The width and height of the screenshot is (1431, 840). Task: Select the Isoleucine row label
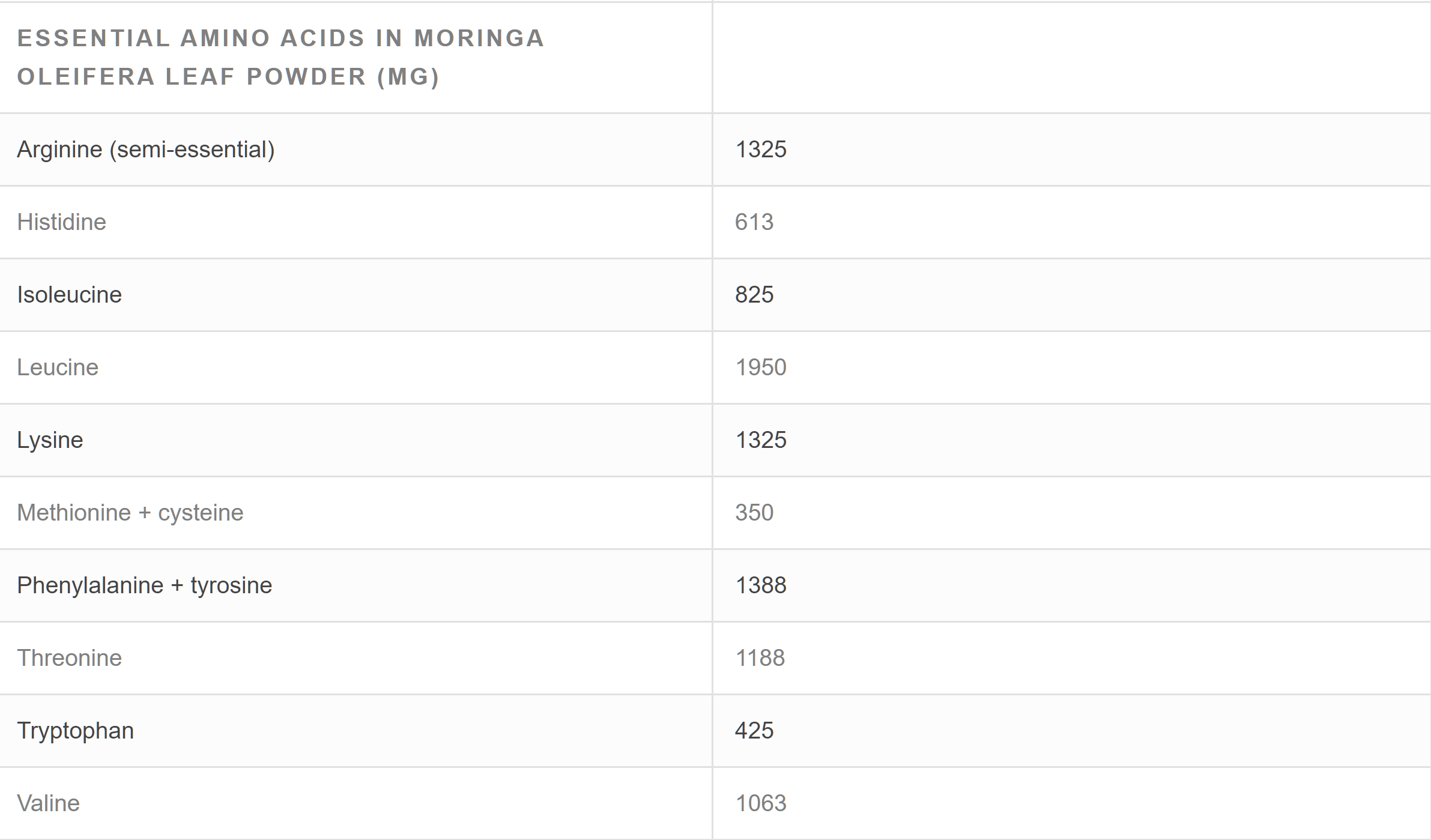pos(70,295)
